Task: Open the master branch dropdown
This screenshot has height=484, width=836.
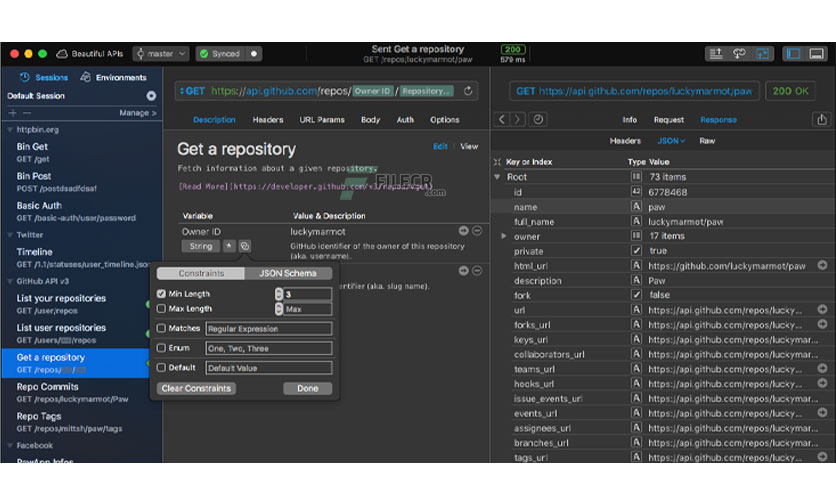Action: tap(160, 54)
